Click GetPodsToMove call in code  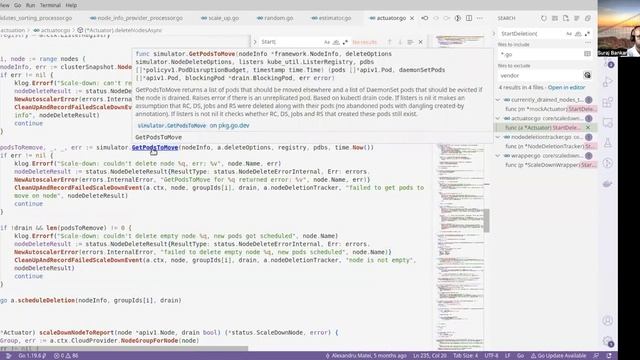point(155,147)
